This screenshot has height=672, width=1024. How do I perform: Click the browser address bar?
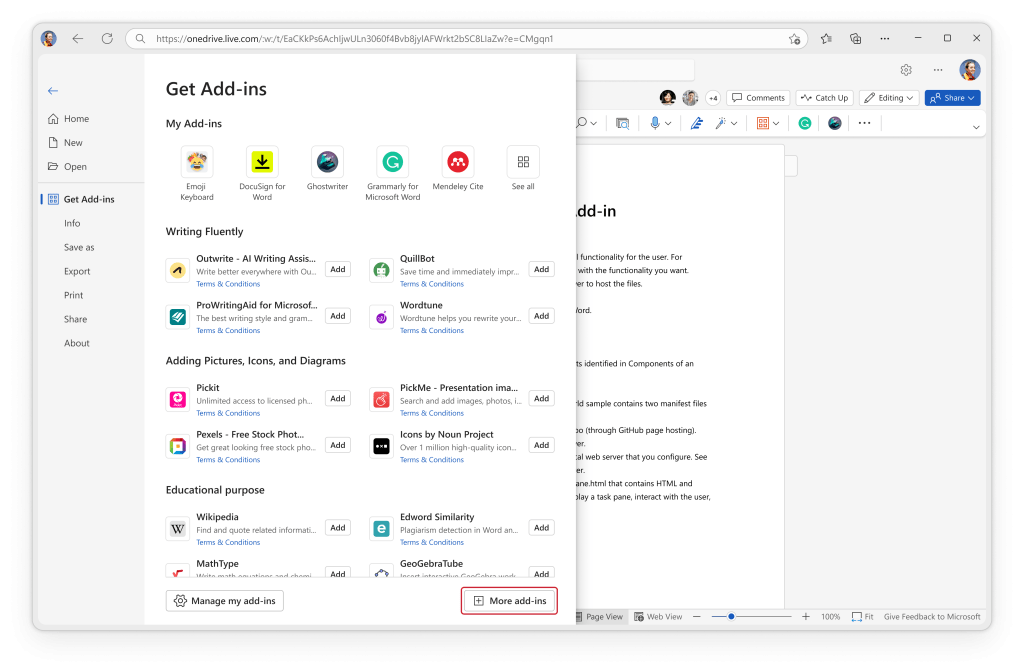click(466, 39)
